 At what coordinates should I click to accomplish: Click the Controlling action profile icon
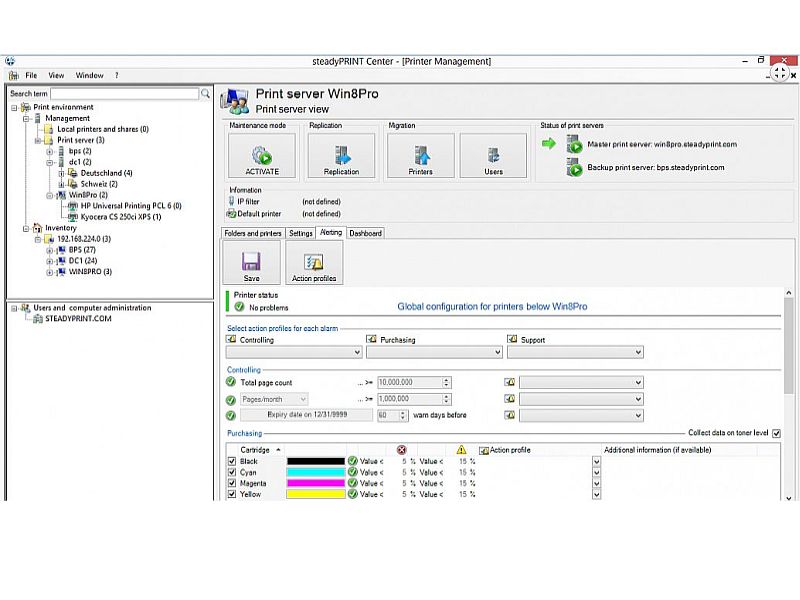[x=231, y=339]
